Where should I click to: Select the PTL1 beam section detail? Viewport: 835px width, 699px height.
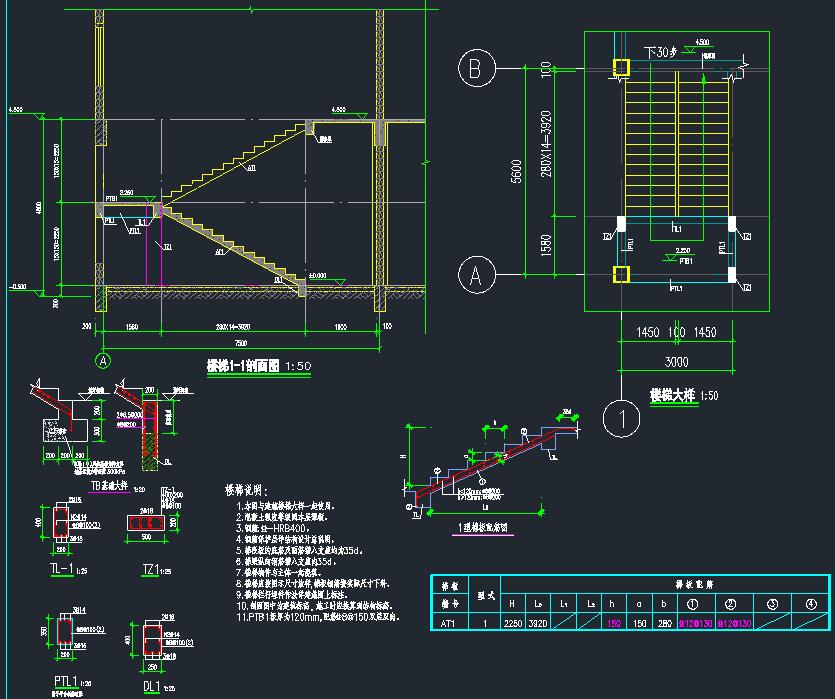point(66,634)
